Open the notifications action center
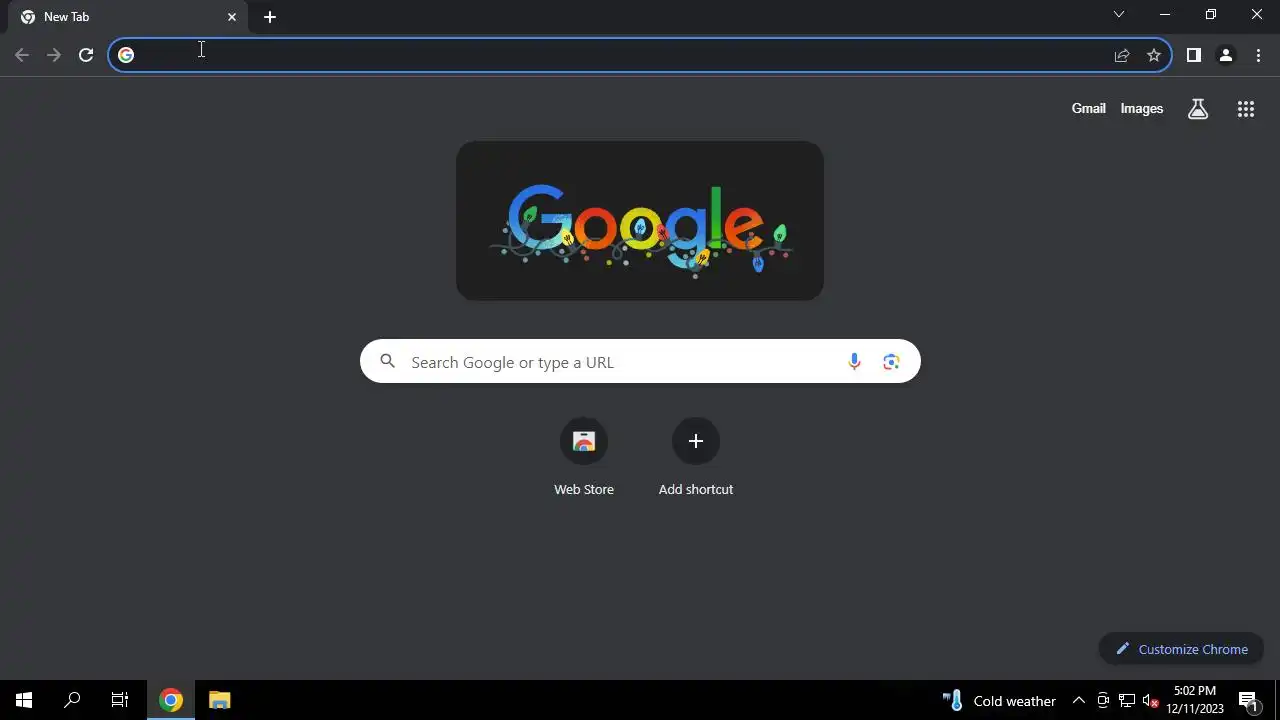 1248,700
